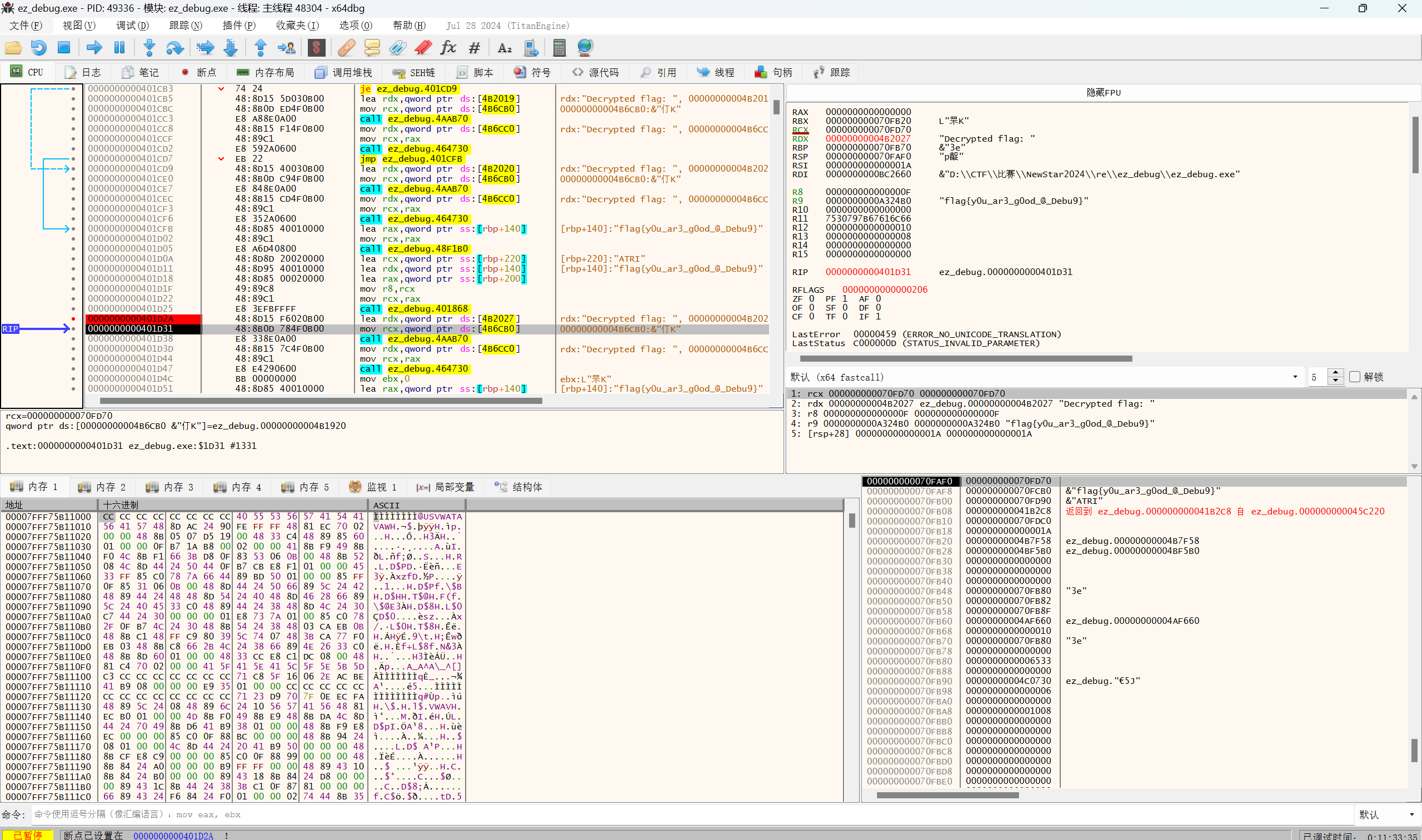Execute till return with the up-arrow icon

tap(261, 48)
